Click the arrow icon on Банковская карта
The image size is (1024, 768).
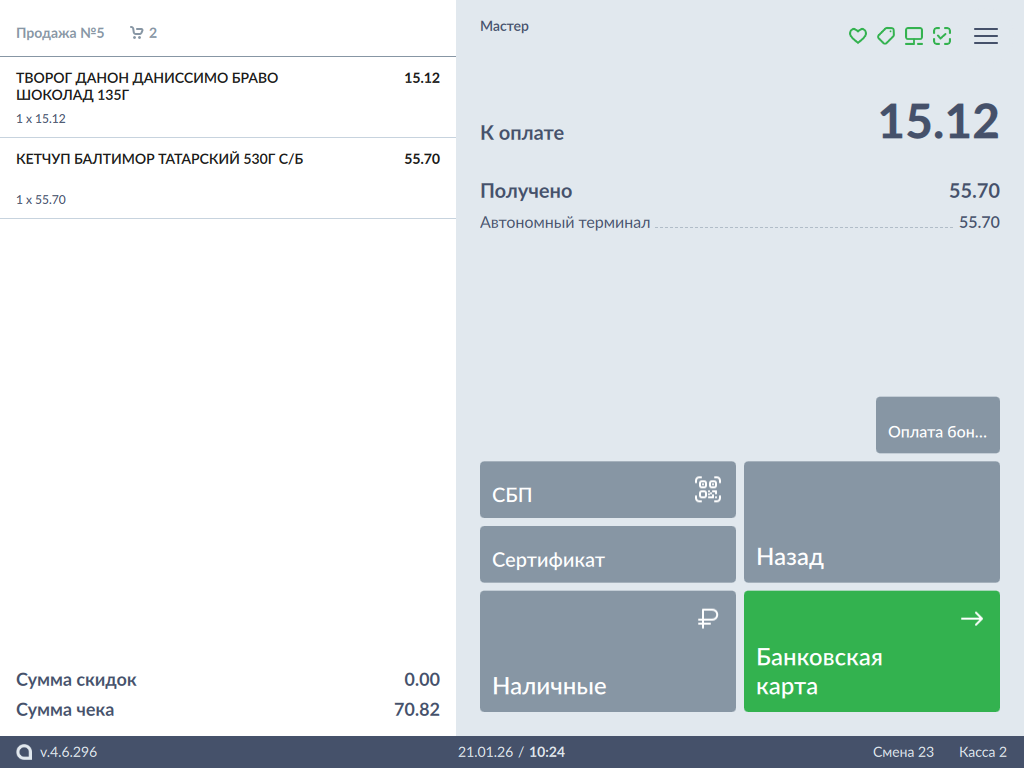click(x=971, y=619)
